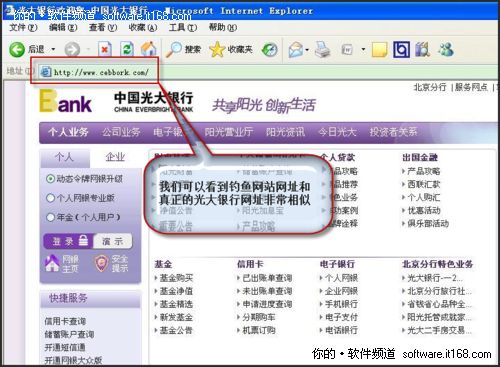This screenshot has width=500, height=367.
Task: Open 个人网银 link under 电子银行
Action: (341, 278)
